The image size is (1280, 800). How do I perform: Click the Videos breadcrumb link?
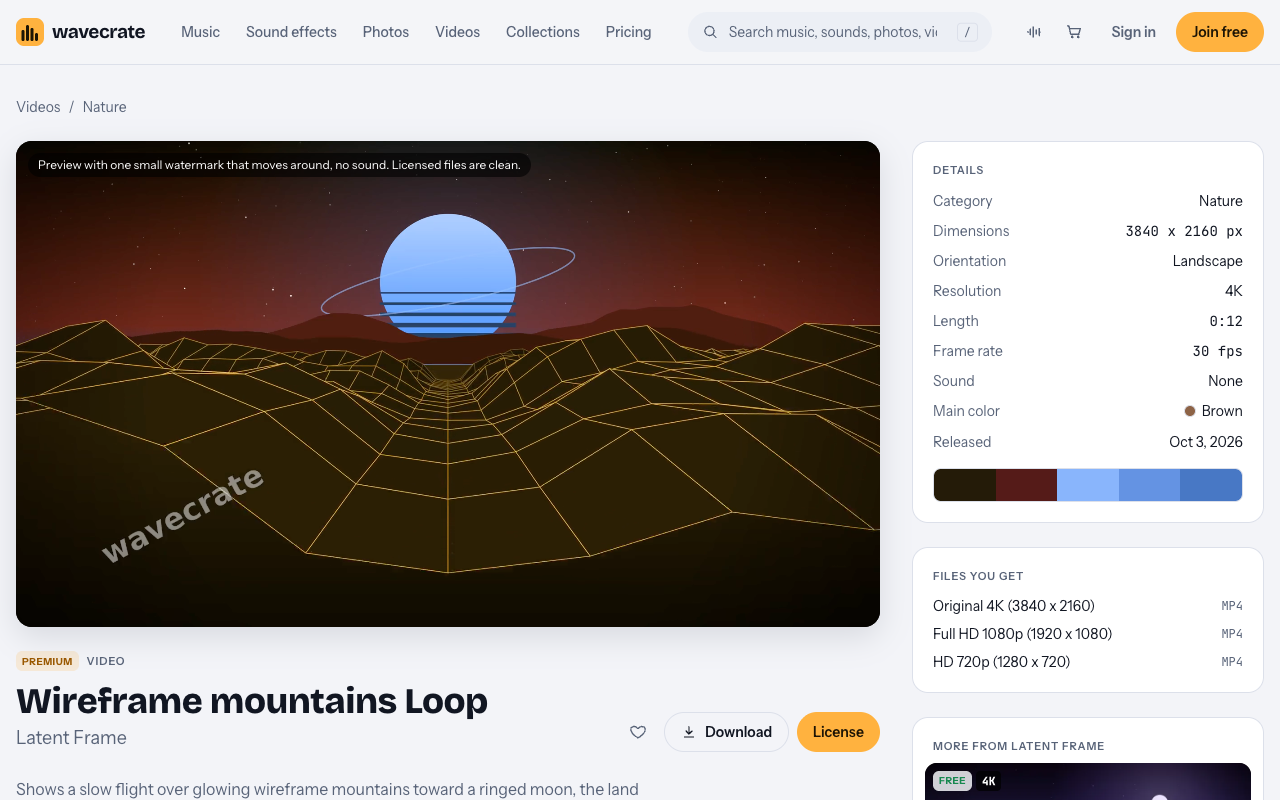point(38,107)
